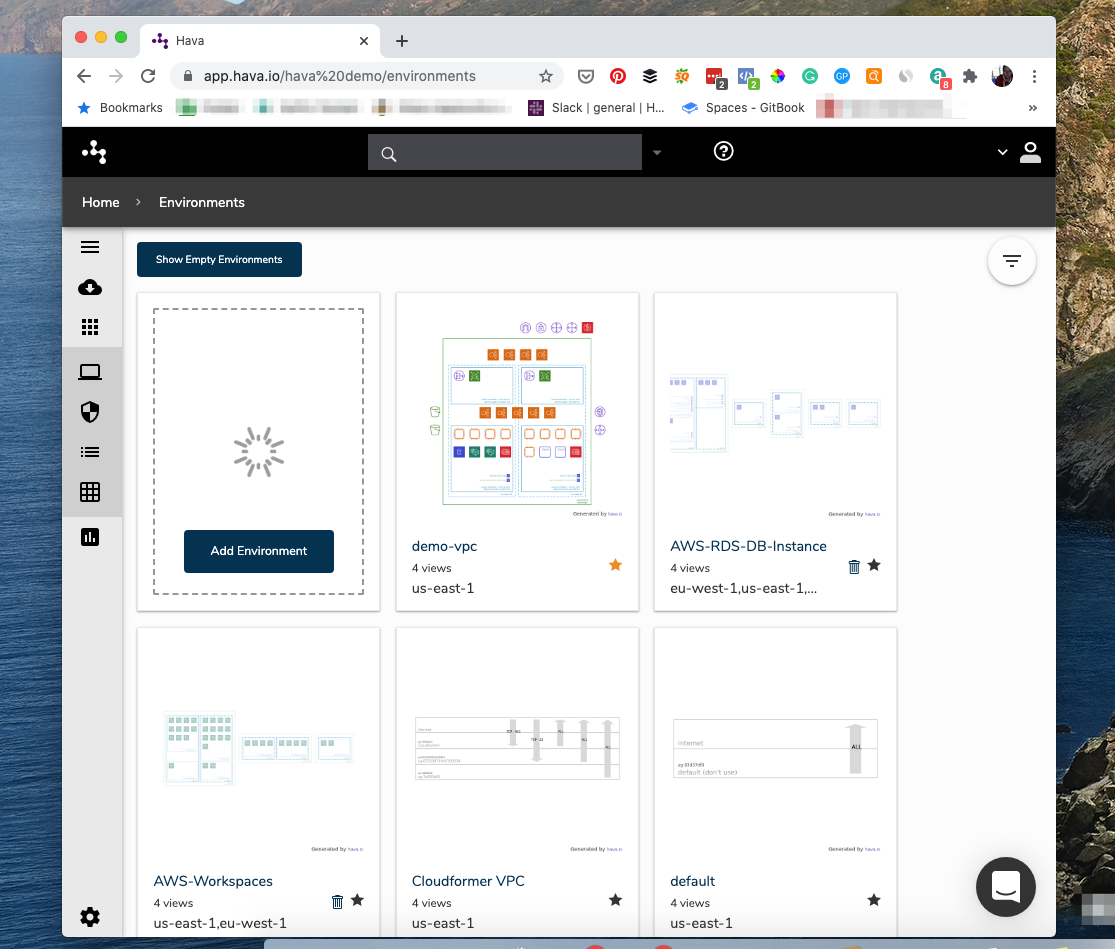Open the filter button on the right
The height and width of the screenshot is (949, 1115).
click(1011, 261)
